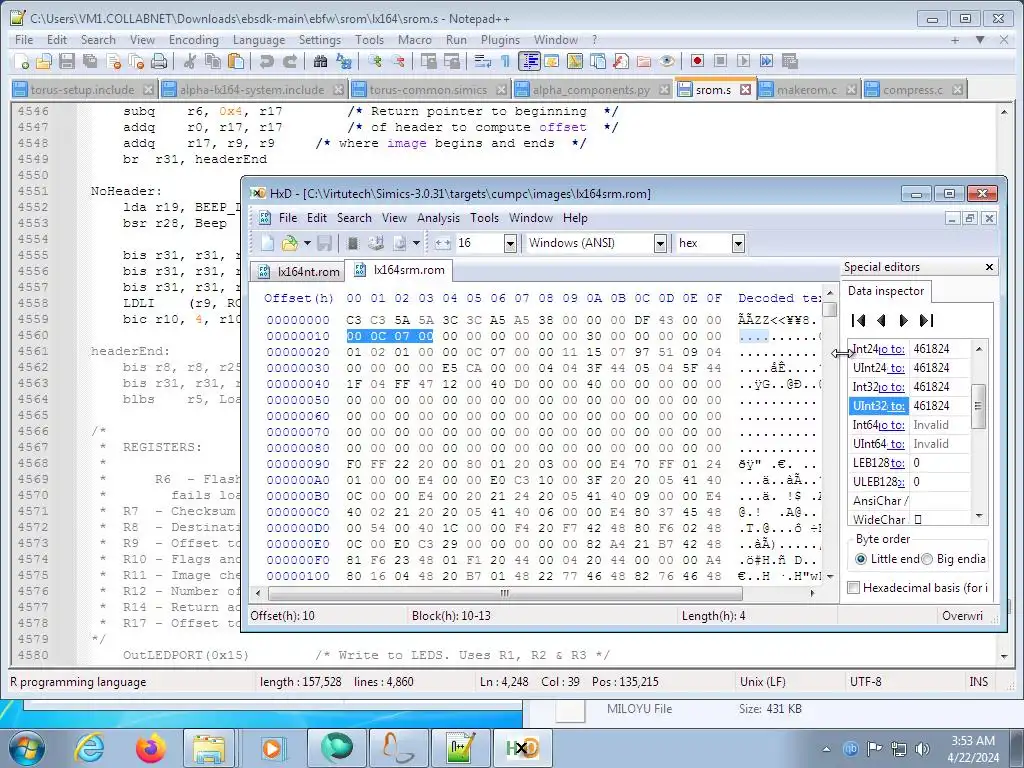Expand disk image dropdown arrow in HxD
The width and height of the screenshot is (1024, 768).
[416, 244]
